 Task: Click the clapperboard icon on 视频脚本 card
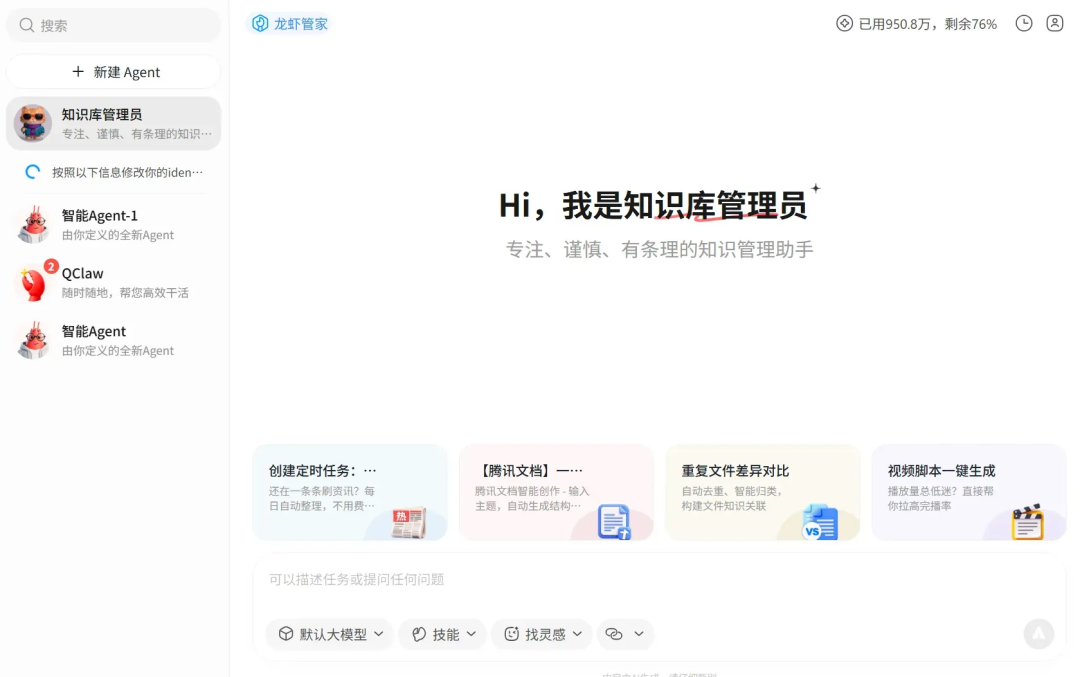1028,522
